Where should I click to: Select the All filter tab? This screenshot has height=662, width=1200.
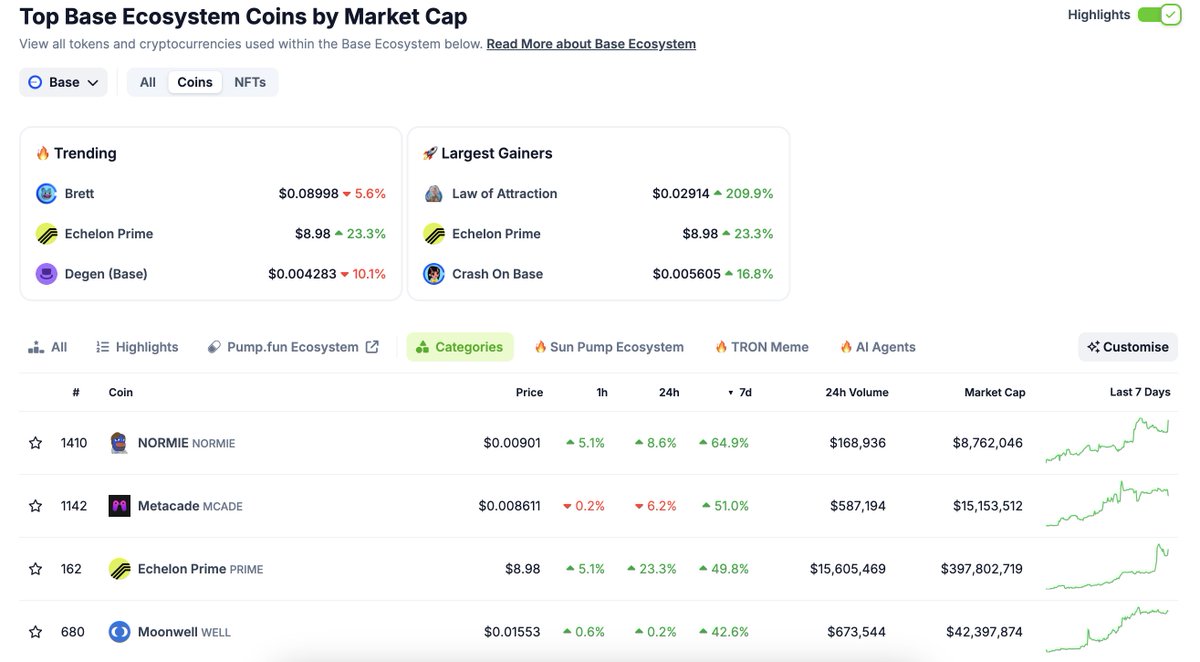(148, 82)
